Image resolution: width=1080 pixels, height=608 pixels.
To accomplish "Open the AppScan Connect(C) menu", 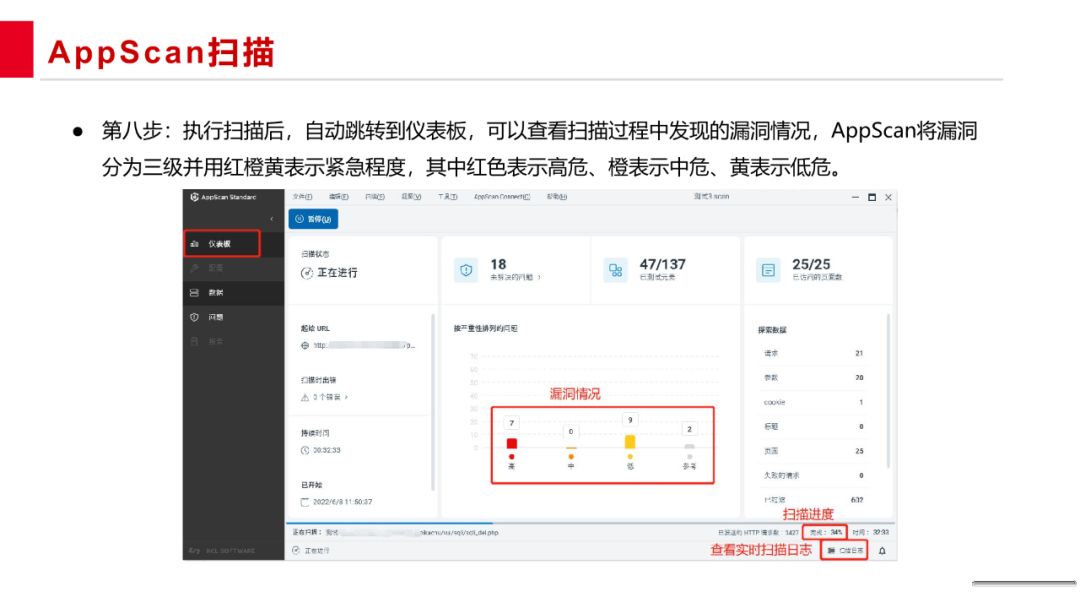I will coord(502,197).
